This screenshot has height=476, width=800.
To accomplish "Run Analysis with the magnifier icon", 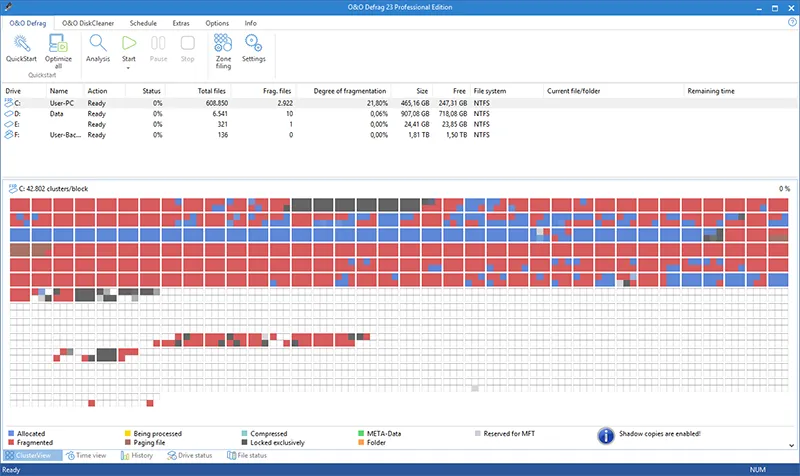I will (98, 43).
